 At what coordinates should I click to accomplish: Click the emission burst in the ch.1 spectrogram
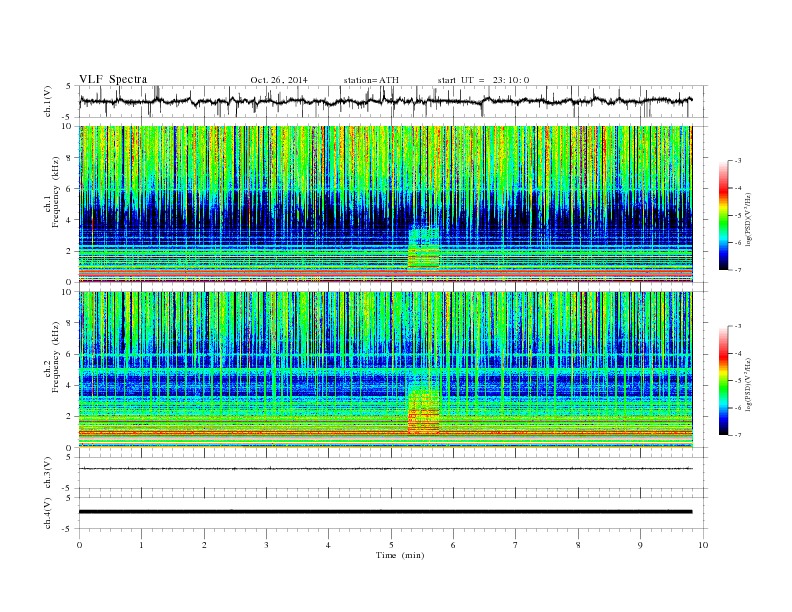[x=424, y=248]
